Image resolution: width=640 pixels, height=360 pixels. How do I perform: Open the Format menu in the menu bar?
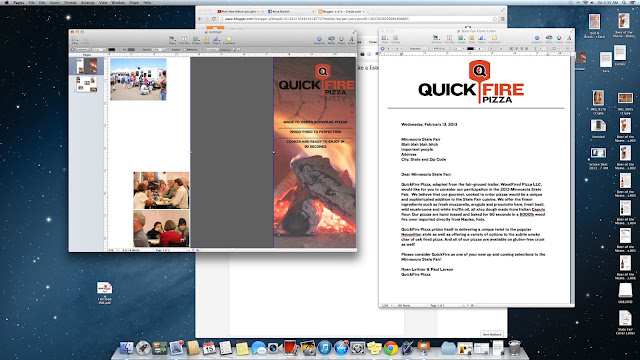(x=70, y=2)
